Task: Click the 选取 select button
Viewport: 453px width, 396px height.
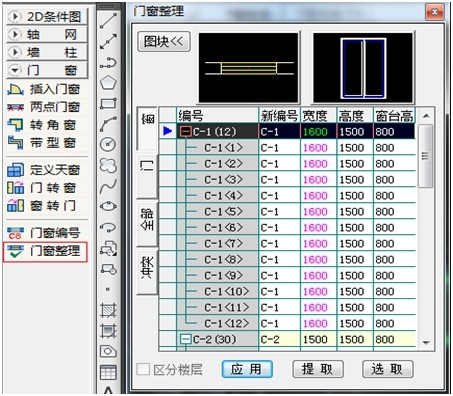Action: pyautogui.click(x=388, y=369)
